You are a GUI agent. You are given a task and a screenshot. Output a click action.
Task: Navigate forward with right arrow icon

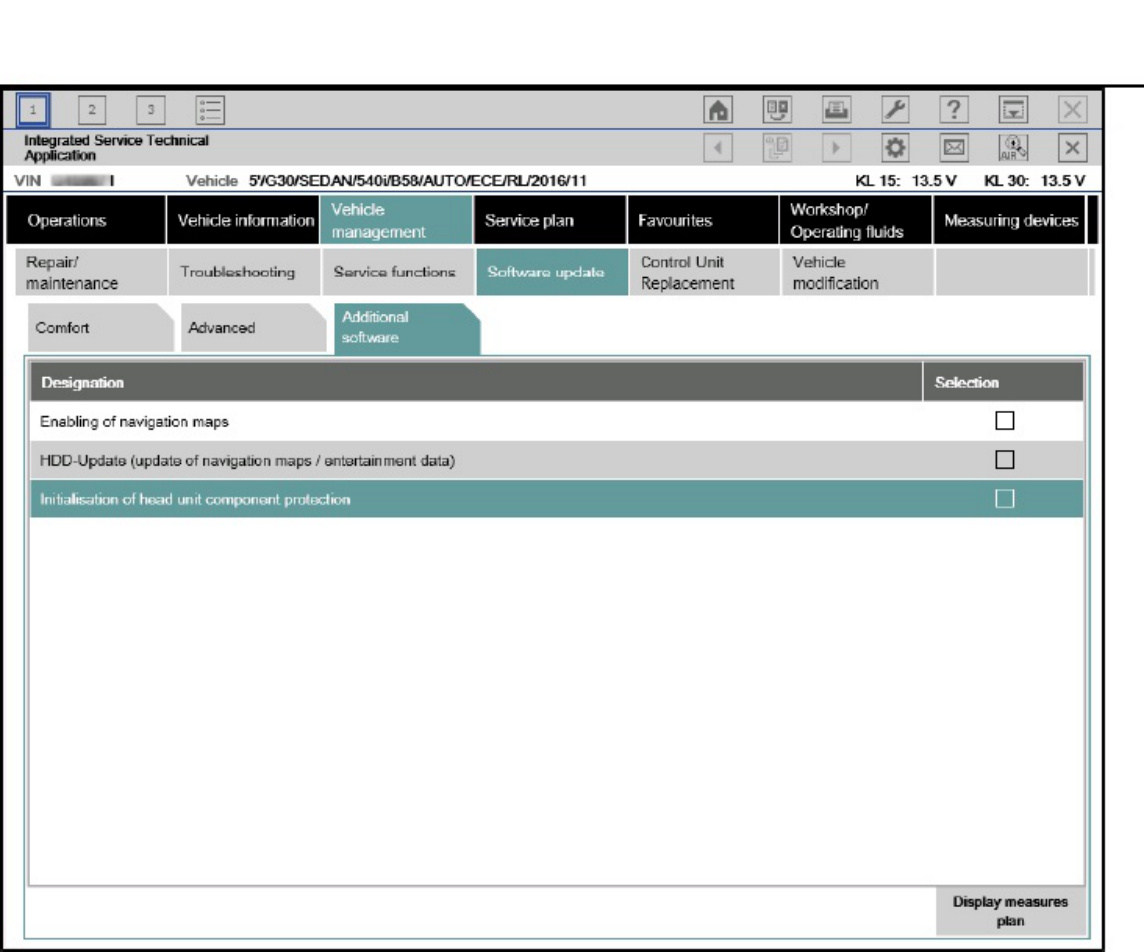coord(836,148)
